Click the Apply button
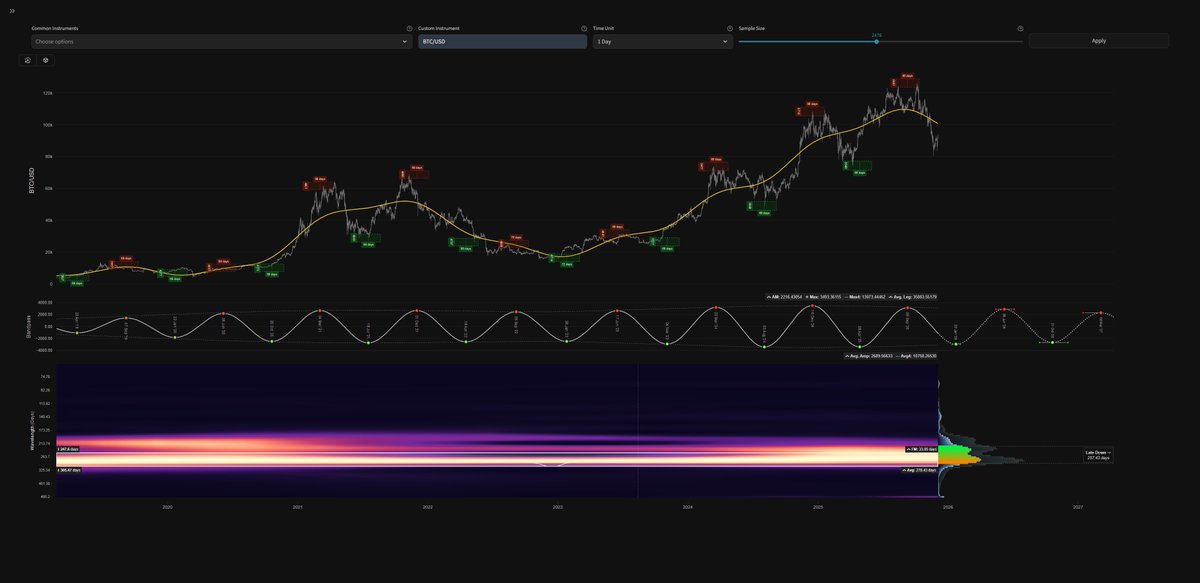 pos(1098,41)
